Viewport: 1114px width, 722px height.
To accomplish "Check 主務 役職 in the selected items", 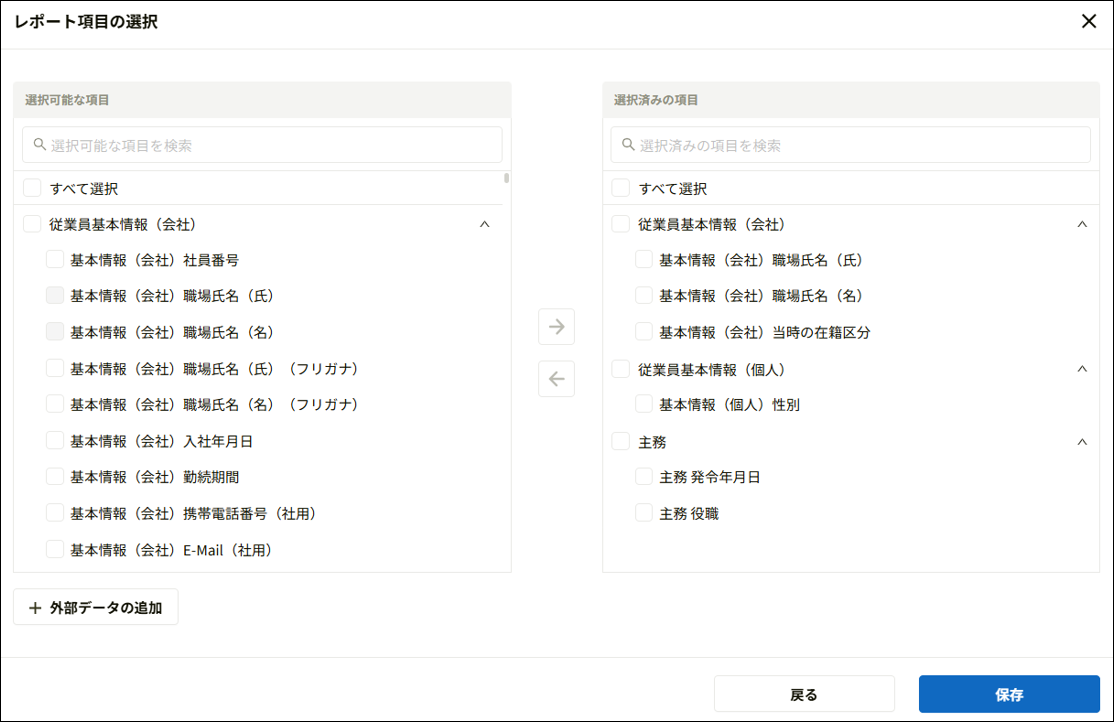I will tap(644, 511).
